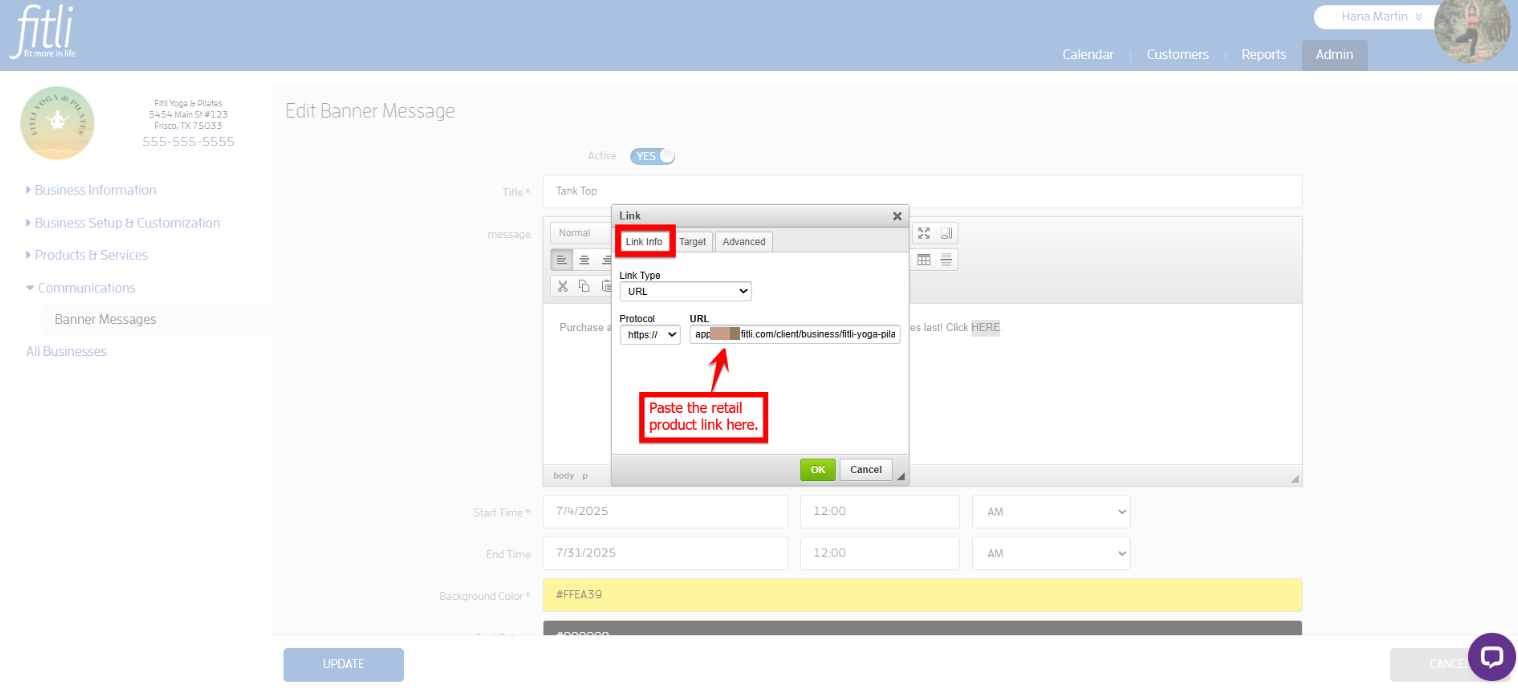Close the Link dialog with X
The height and width of the screenshot is (692, 1518).
pyautogui.click(x=897, y=216)
